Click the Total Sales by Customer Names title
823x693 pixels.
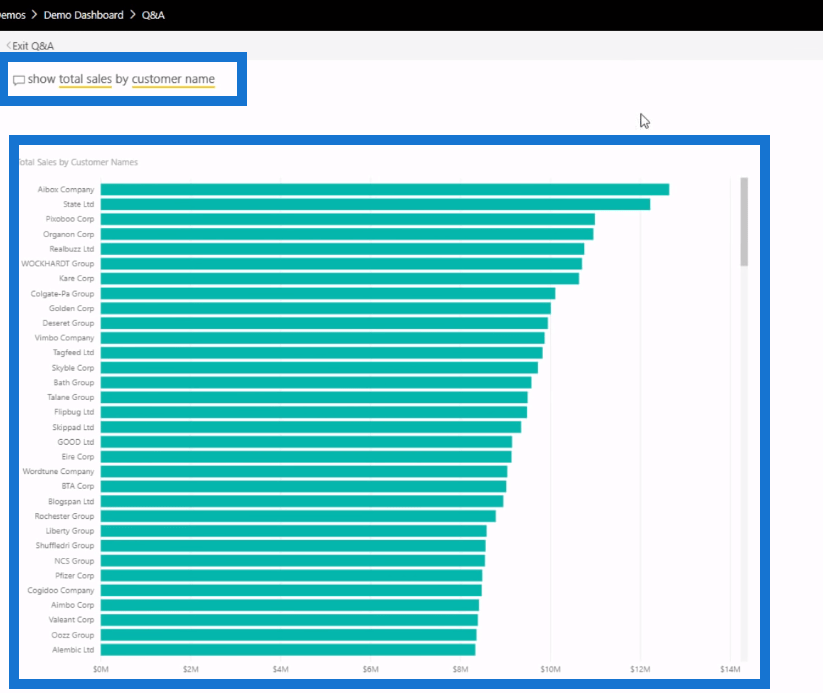77,162
